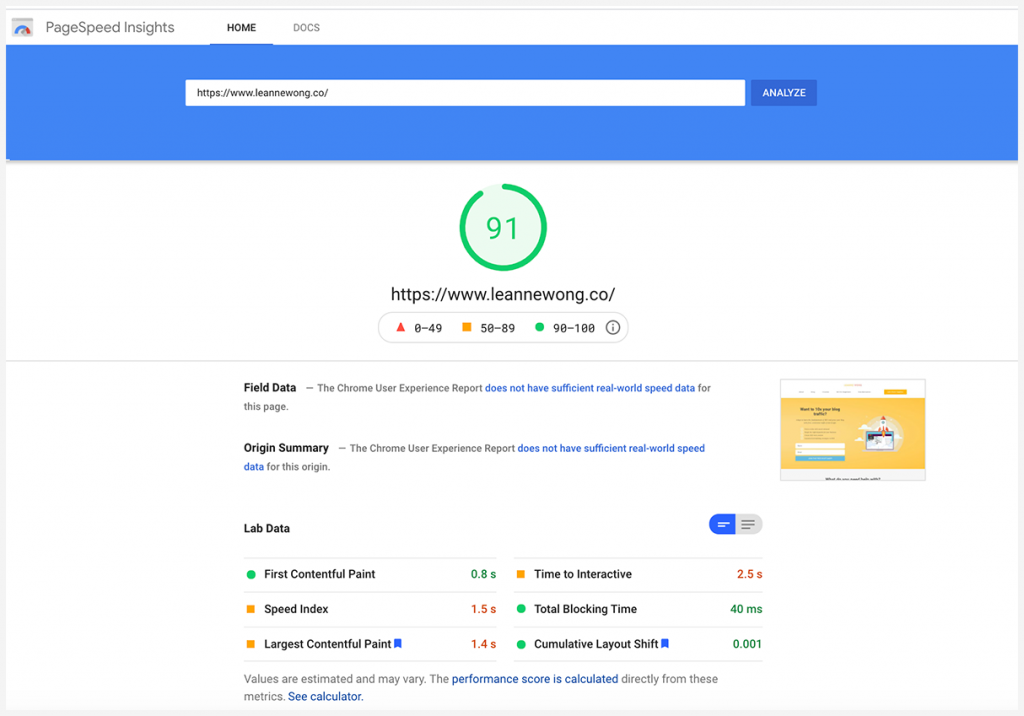Click the PageSpeed Insights logo icon

pyautogui.click(x=22, y=27)
